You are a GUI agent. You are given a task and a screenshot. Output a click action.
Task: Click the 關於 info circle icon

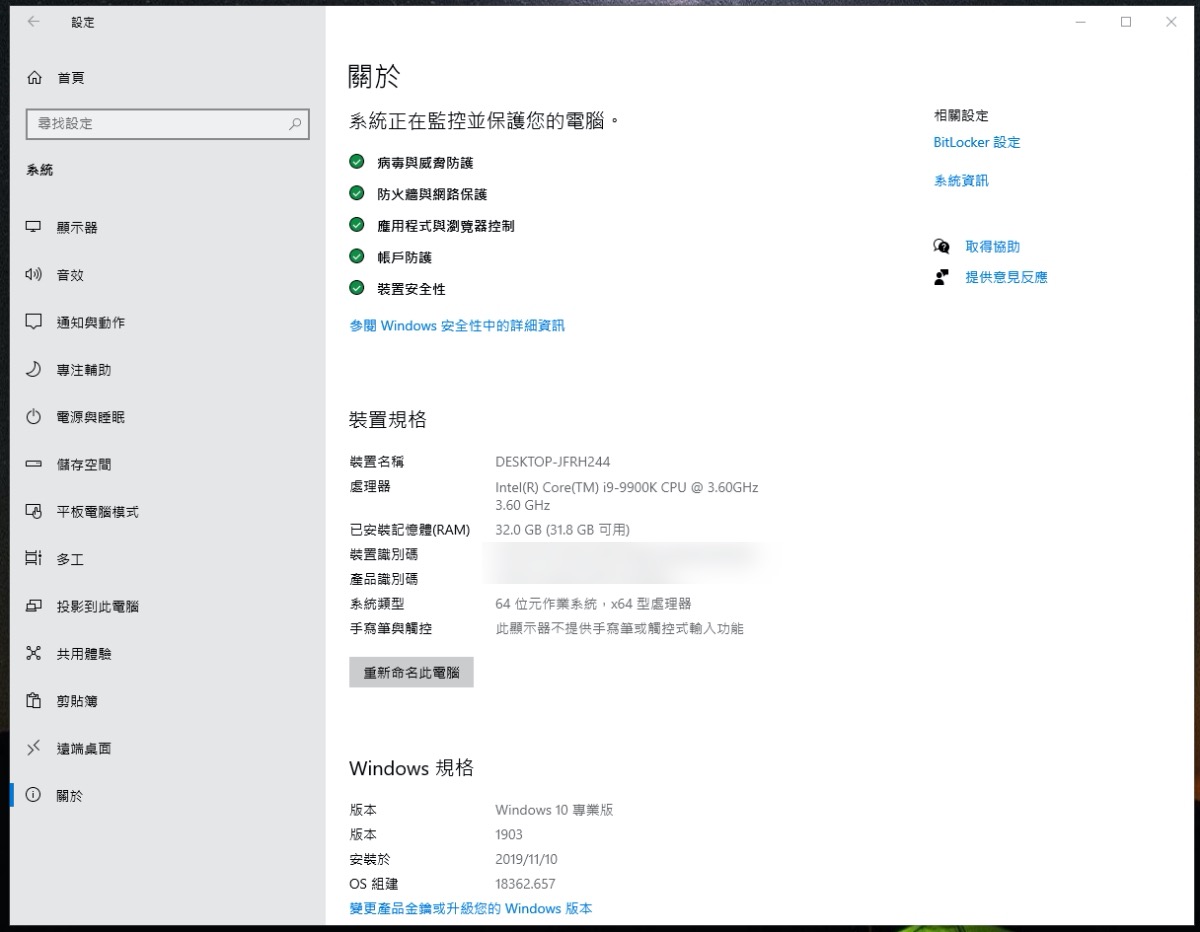point(34,795)
